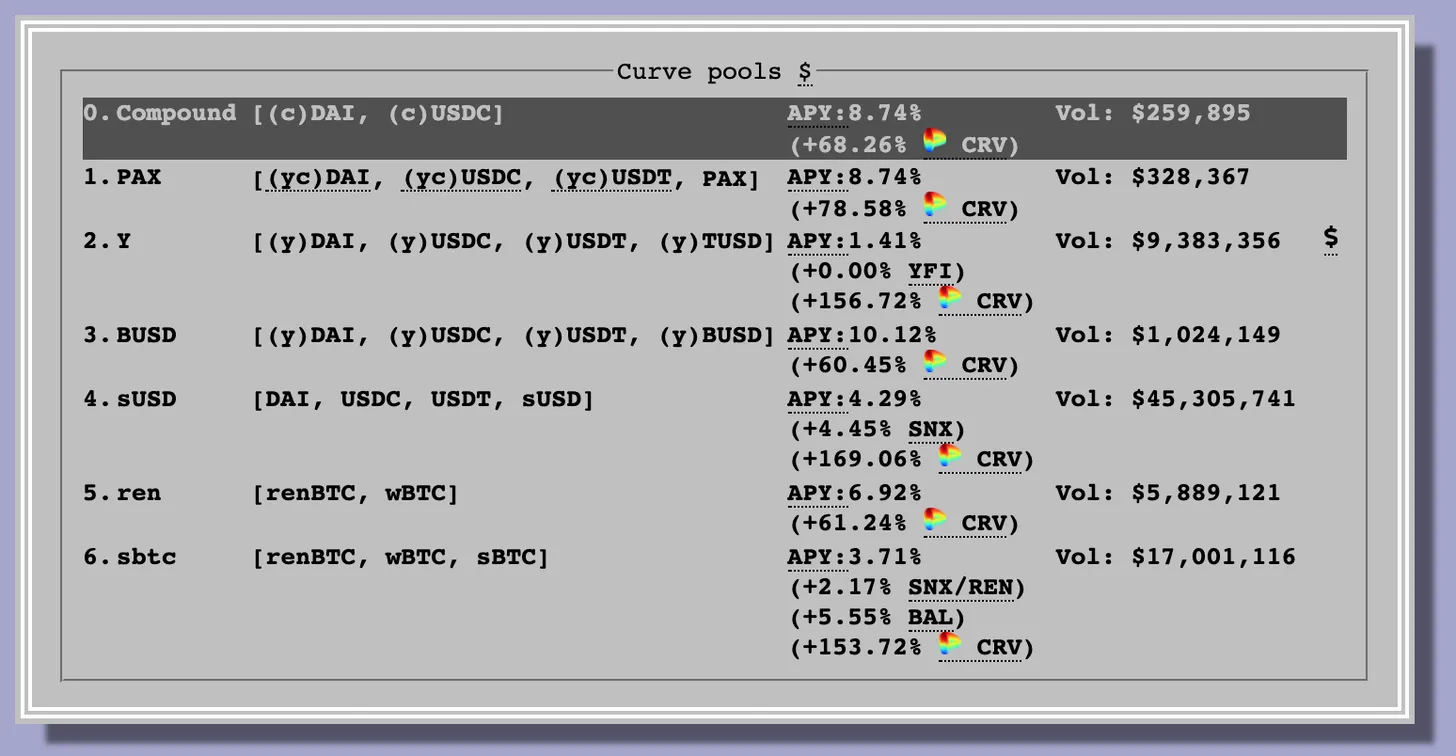Open the Compound pool row
The width and height of the screenshot is (1456, 756).
coord(176,113)
